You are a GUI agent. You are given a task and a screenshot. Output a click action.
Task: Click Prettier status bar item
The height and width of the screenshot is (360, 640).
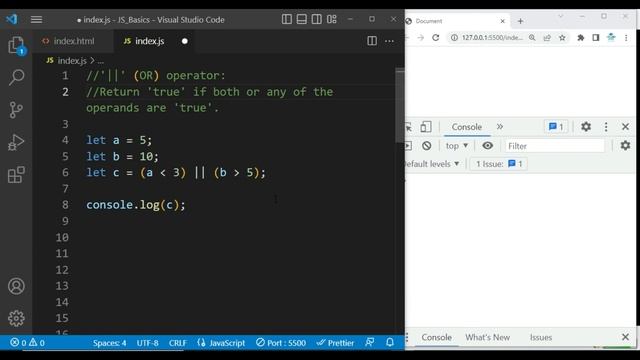pyautogui.click(x=335, y=343)
